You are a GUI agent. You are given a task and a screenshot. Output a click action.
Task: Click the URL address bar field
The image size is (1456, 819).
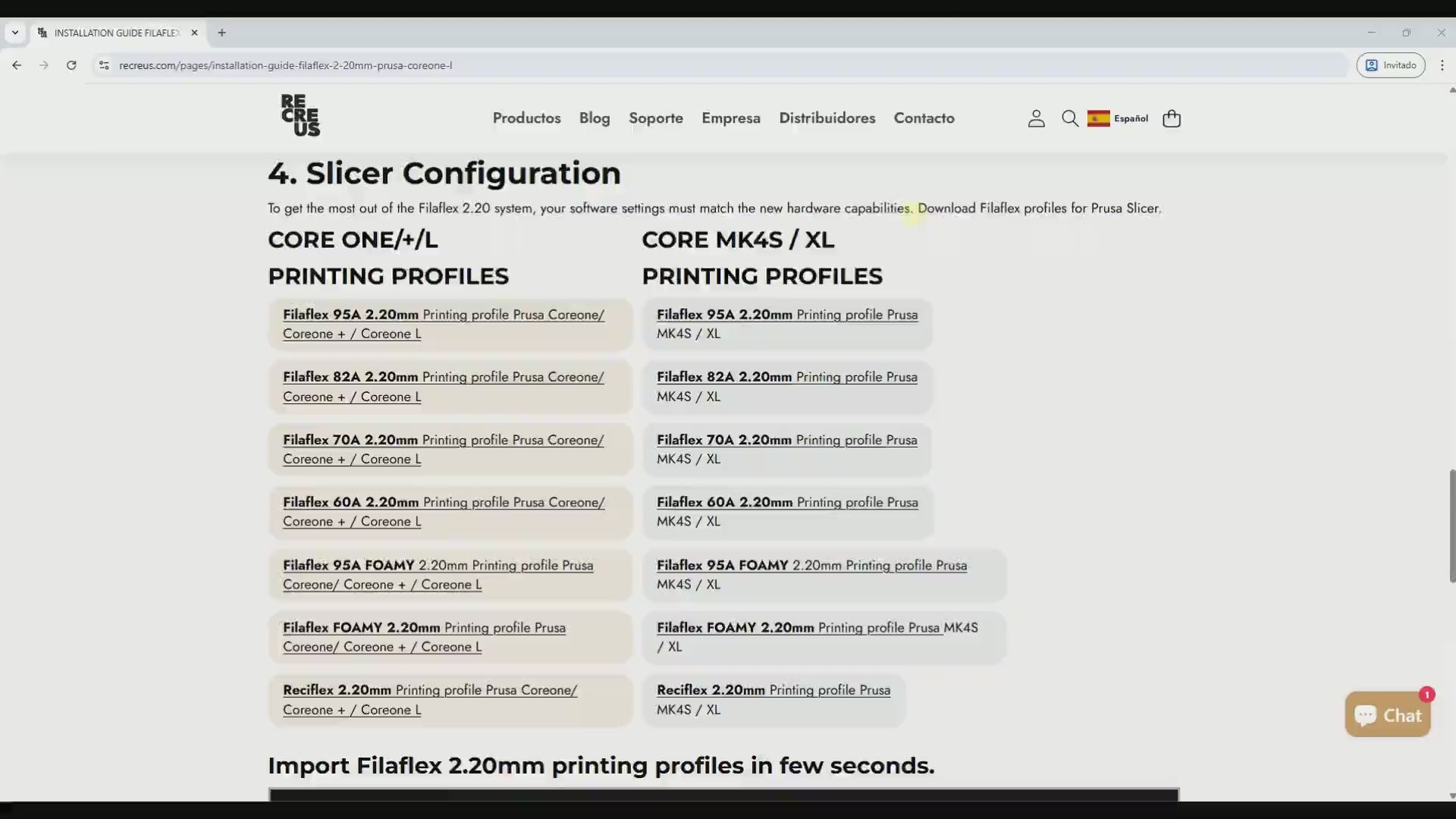[x=682, y=65]
